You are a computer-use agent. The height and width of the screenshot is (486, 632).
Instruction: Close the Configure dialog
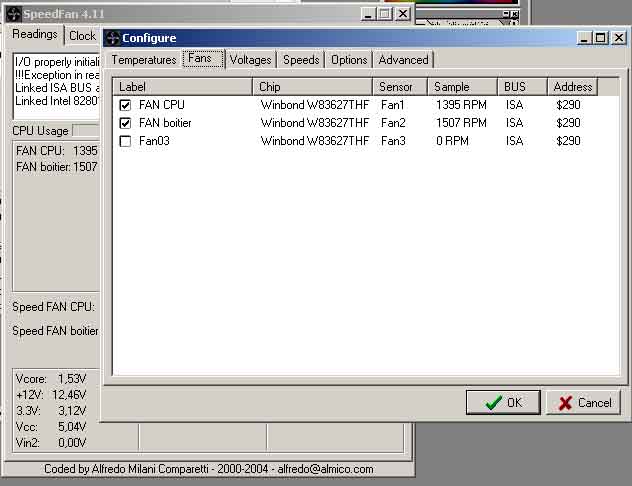(x=619, y=38)
